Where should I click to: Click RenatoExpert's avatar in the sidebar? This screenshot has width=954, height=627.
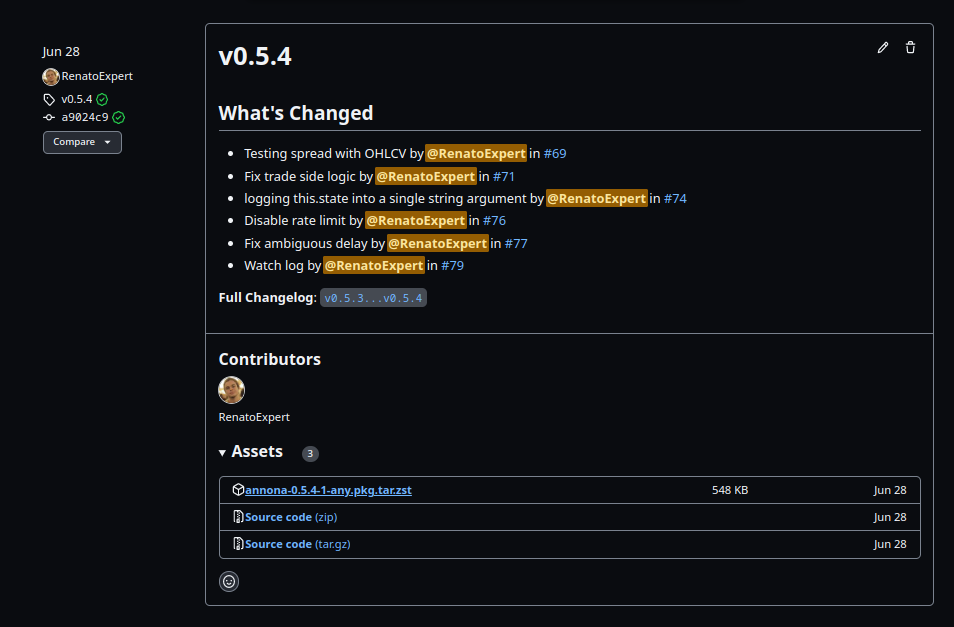tap(50, 76)
